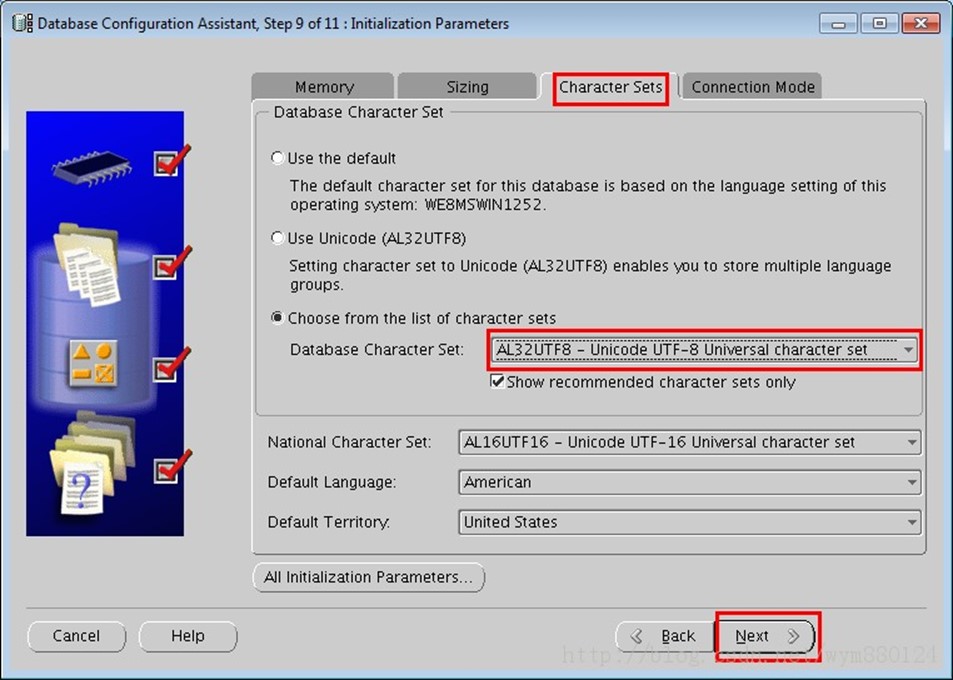Click the shapes palette icon on the database image
The width and height of the screenshot is (953, 680).
[93, 365]
